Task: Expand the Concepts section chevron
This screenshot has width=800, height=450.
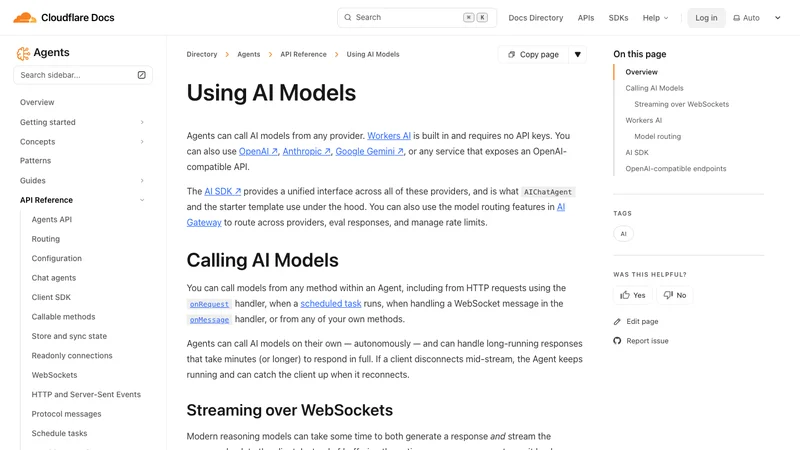Action: click(x=142, y=142)
